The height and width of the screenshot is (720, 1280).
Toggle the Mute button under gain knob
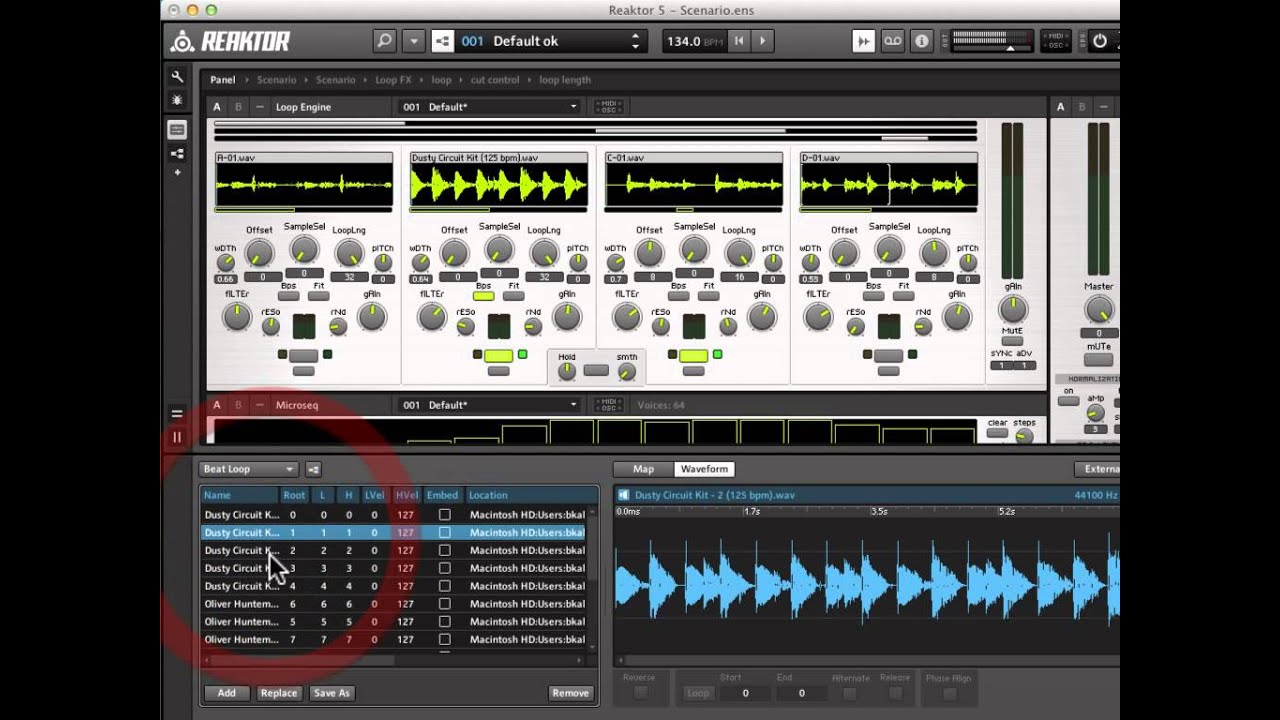coord(1013,341)
